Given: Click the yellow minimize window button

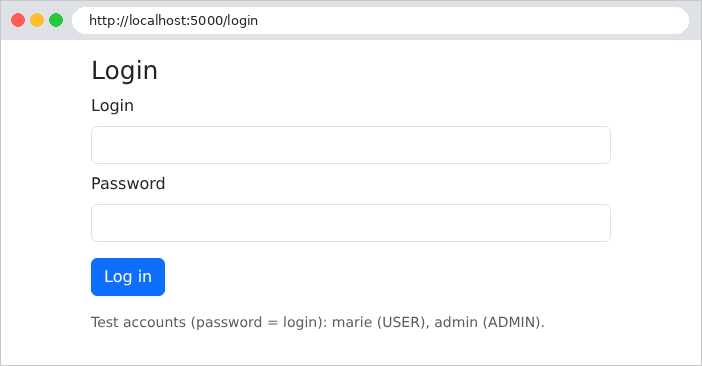Looking at the screenshot, I should click(x=37, y=20).
